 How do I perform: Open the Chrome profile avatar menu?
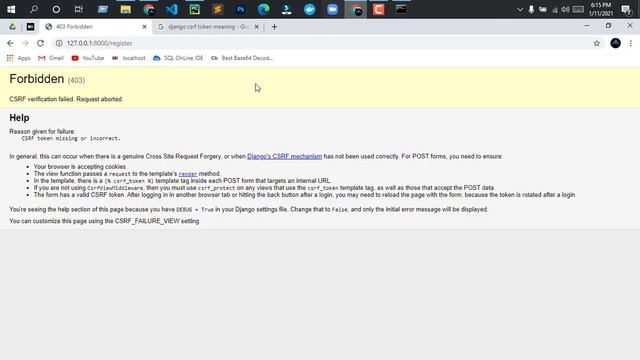(616, 43)
